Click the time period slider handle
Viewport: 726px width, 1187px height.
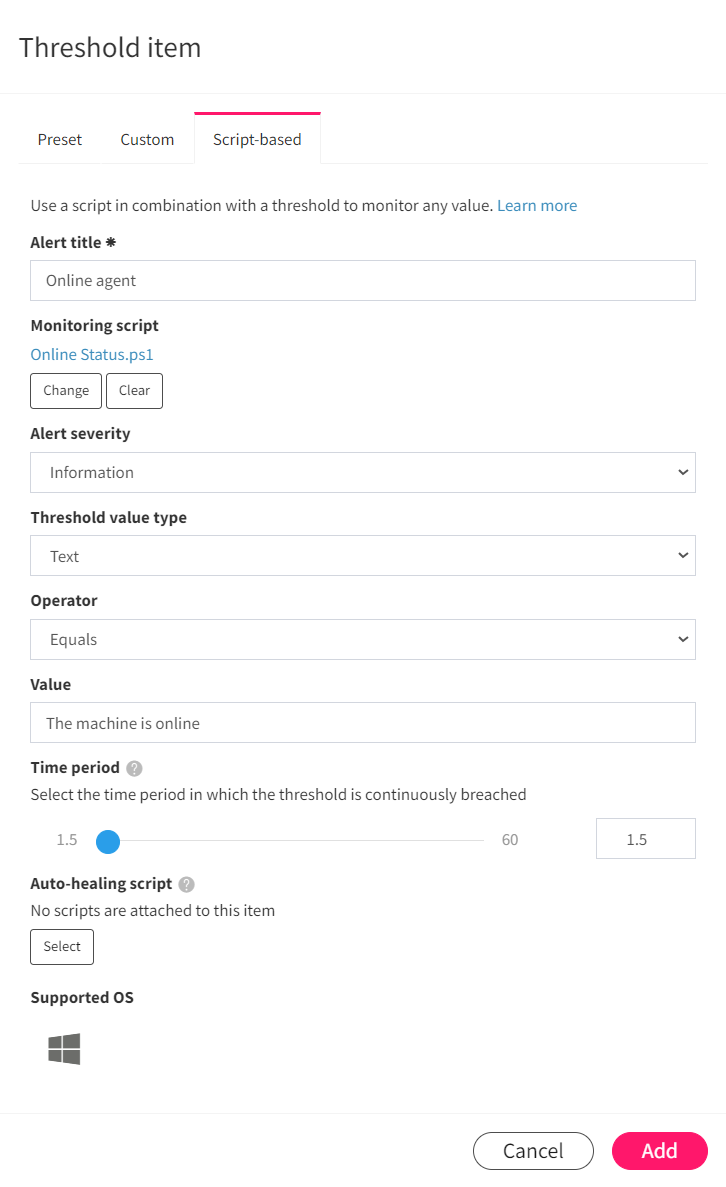tap(108, 841)
